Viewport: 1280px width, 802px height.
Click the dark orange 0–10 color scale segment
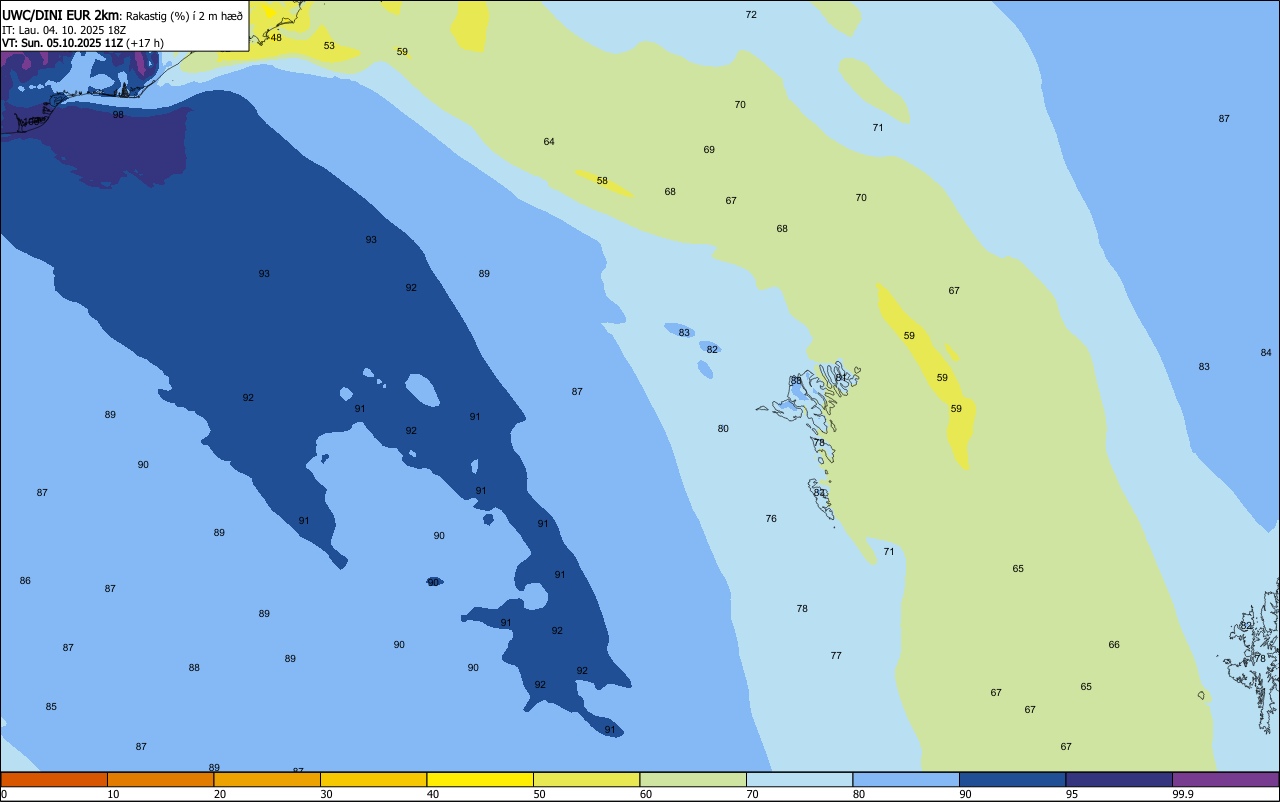54,779
